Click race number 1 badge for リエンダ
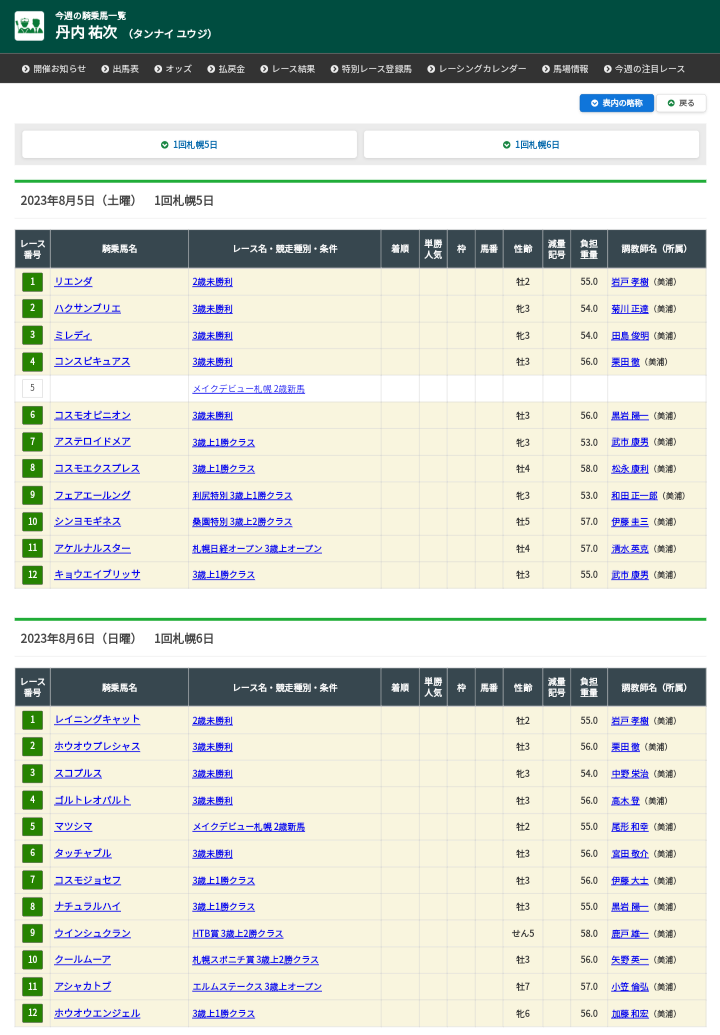Viewport: 720px width, 1035px height. point(32,282)
